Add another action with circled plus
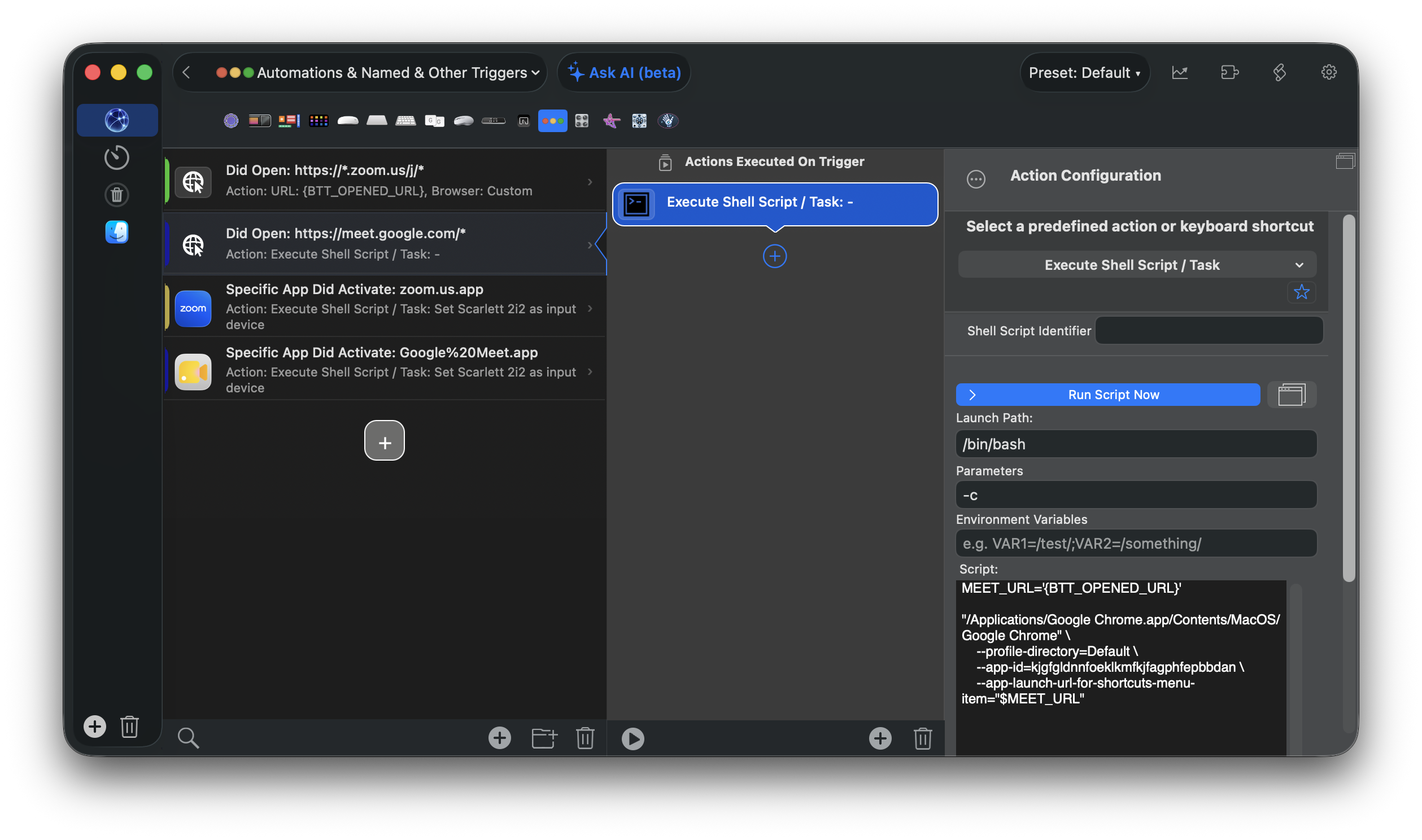 [774, 256]
